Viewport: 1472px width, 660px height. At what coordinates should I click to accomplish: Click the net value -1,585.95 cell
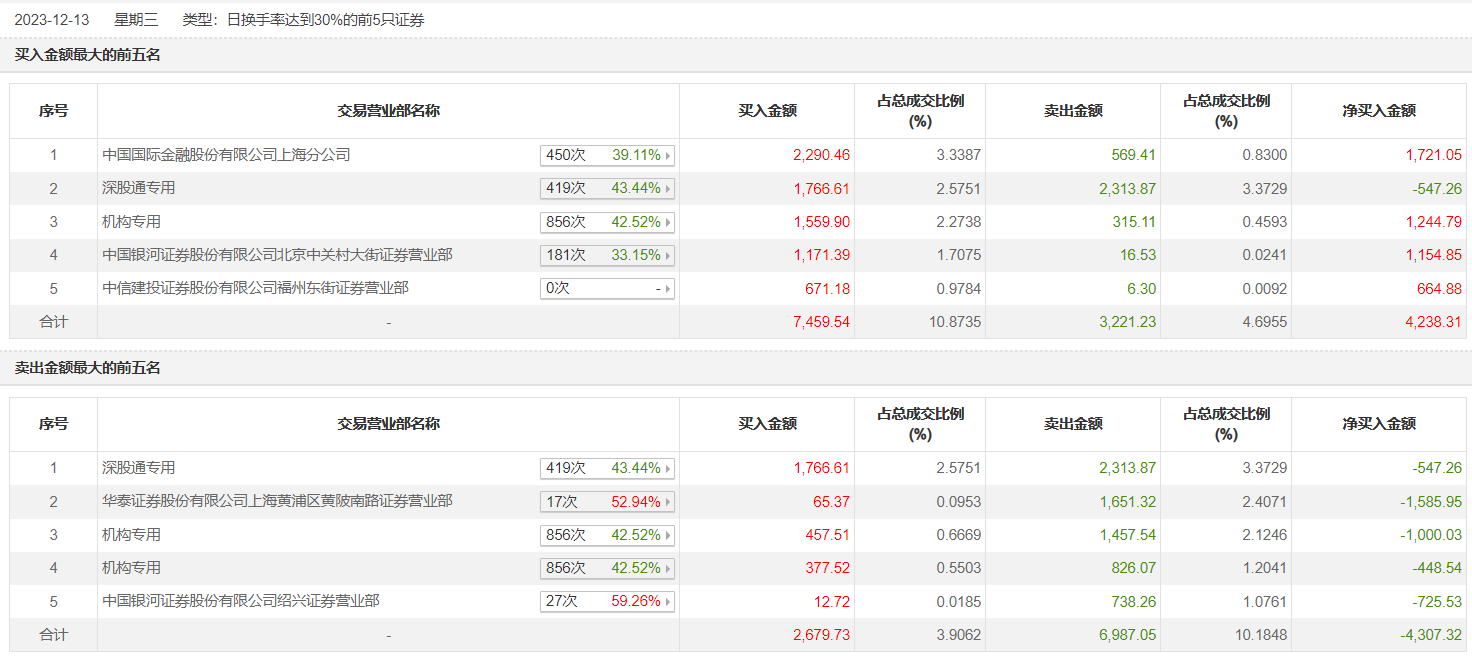[1428, 502]
